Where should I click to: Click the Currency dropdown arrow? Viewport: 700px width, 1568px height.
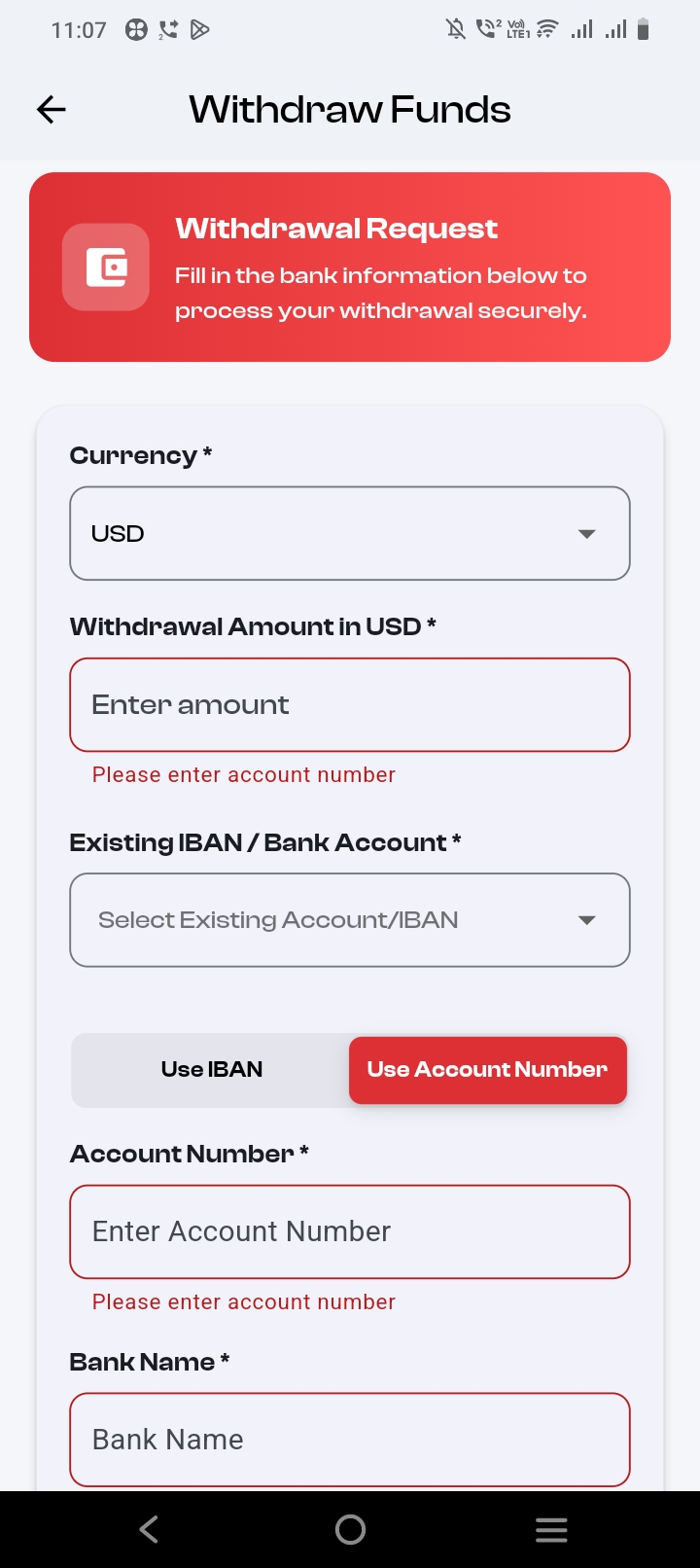tap(586, 534)
